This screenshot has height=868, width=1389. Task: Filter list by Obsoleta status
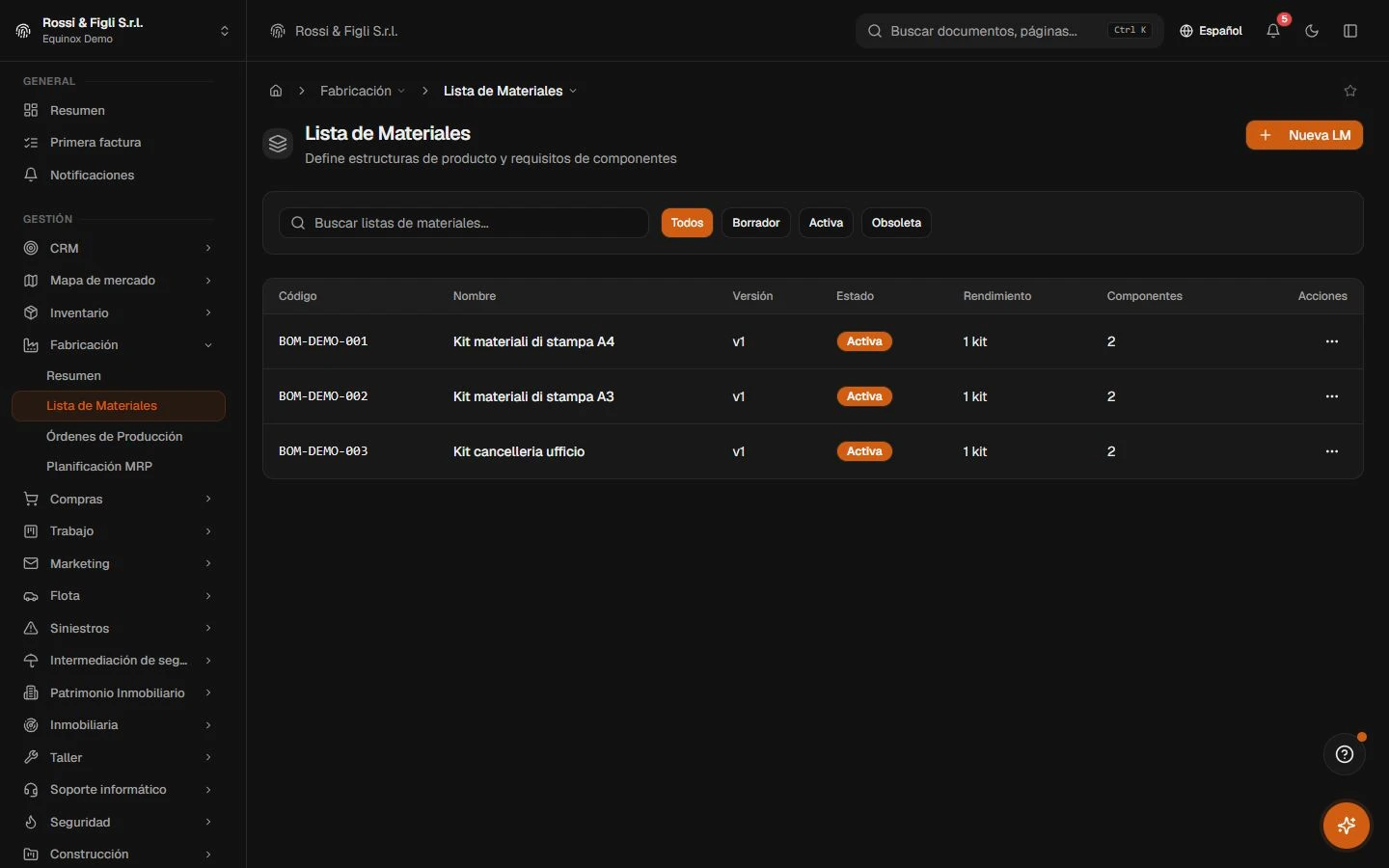click(x=896, y=223)
